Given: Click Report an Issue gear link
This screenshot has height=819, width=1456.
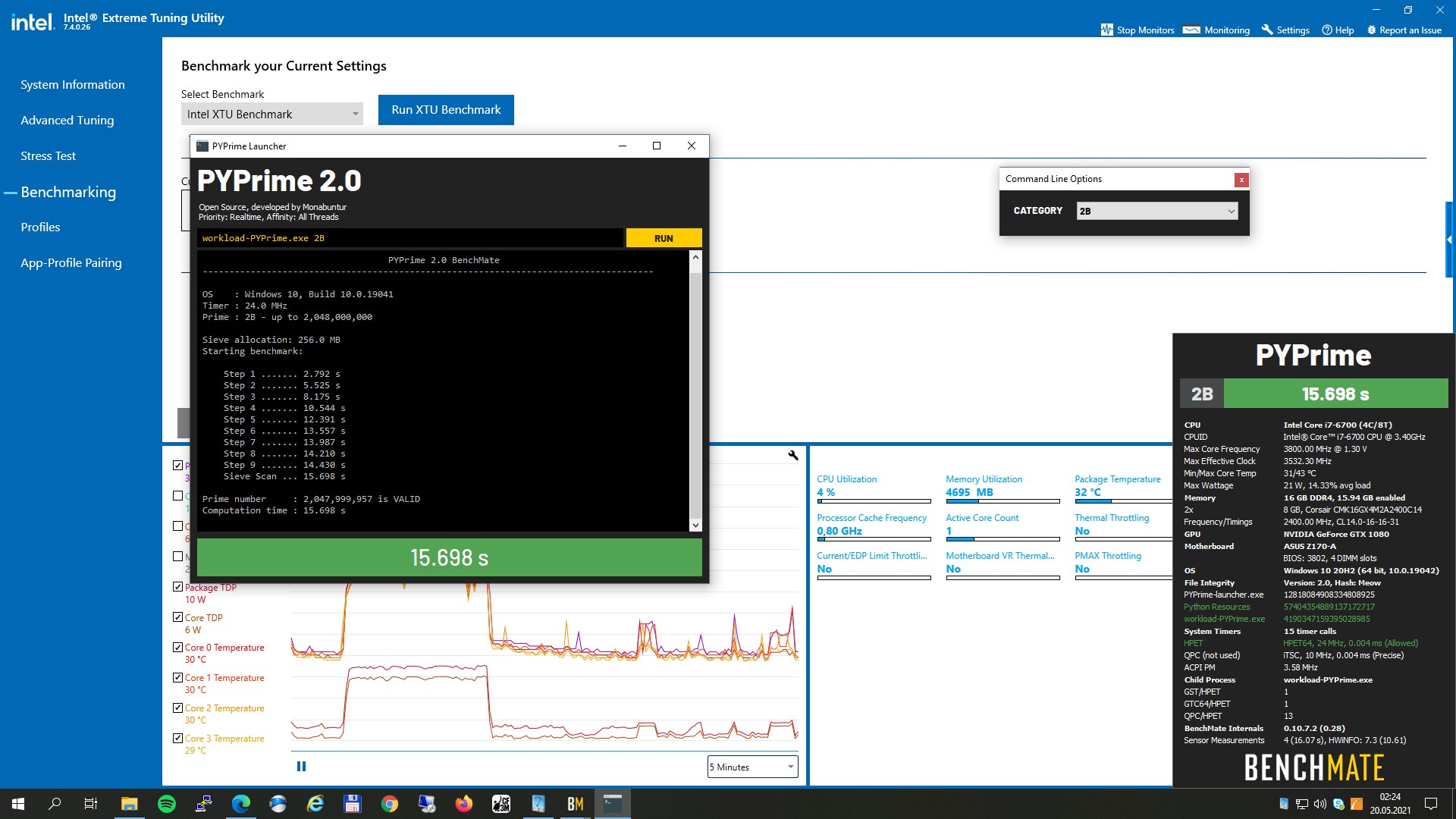Looking at the screenshot, I should click(1404, 30).
